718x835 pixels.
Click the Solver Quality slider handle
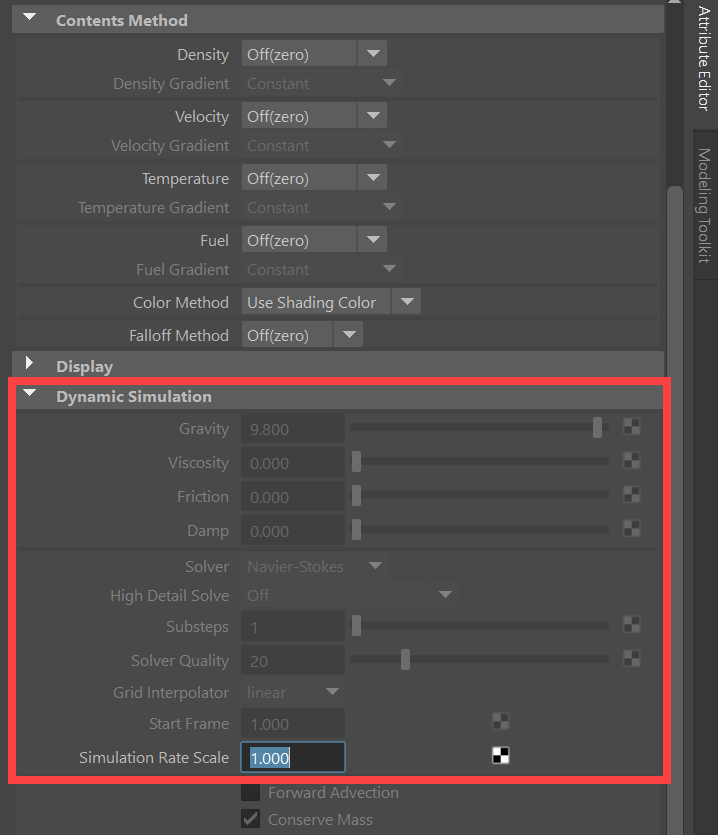tap(405, 659)
